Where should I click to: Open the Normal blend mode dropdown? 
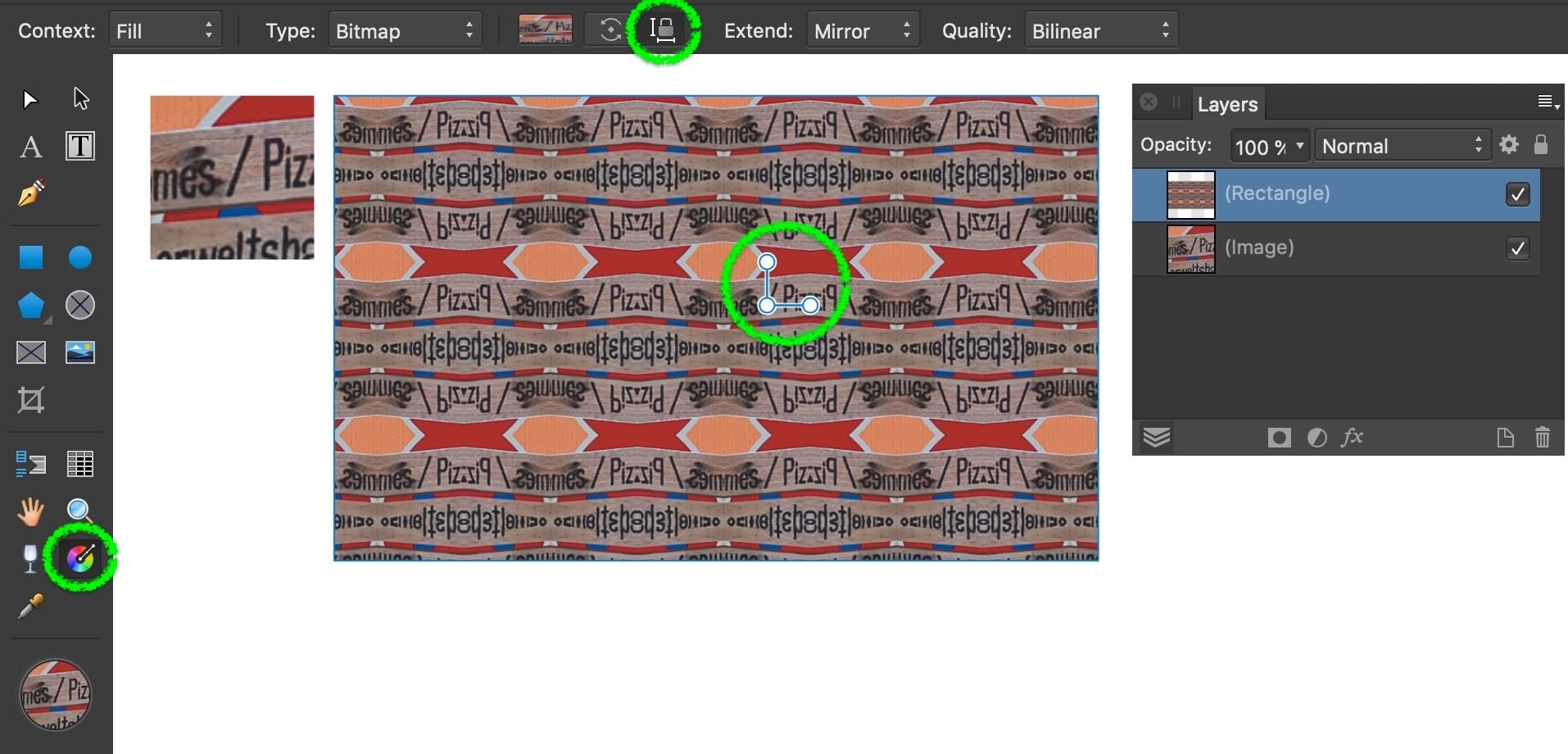1403,146
